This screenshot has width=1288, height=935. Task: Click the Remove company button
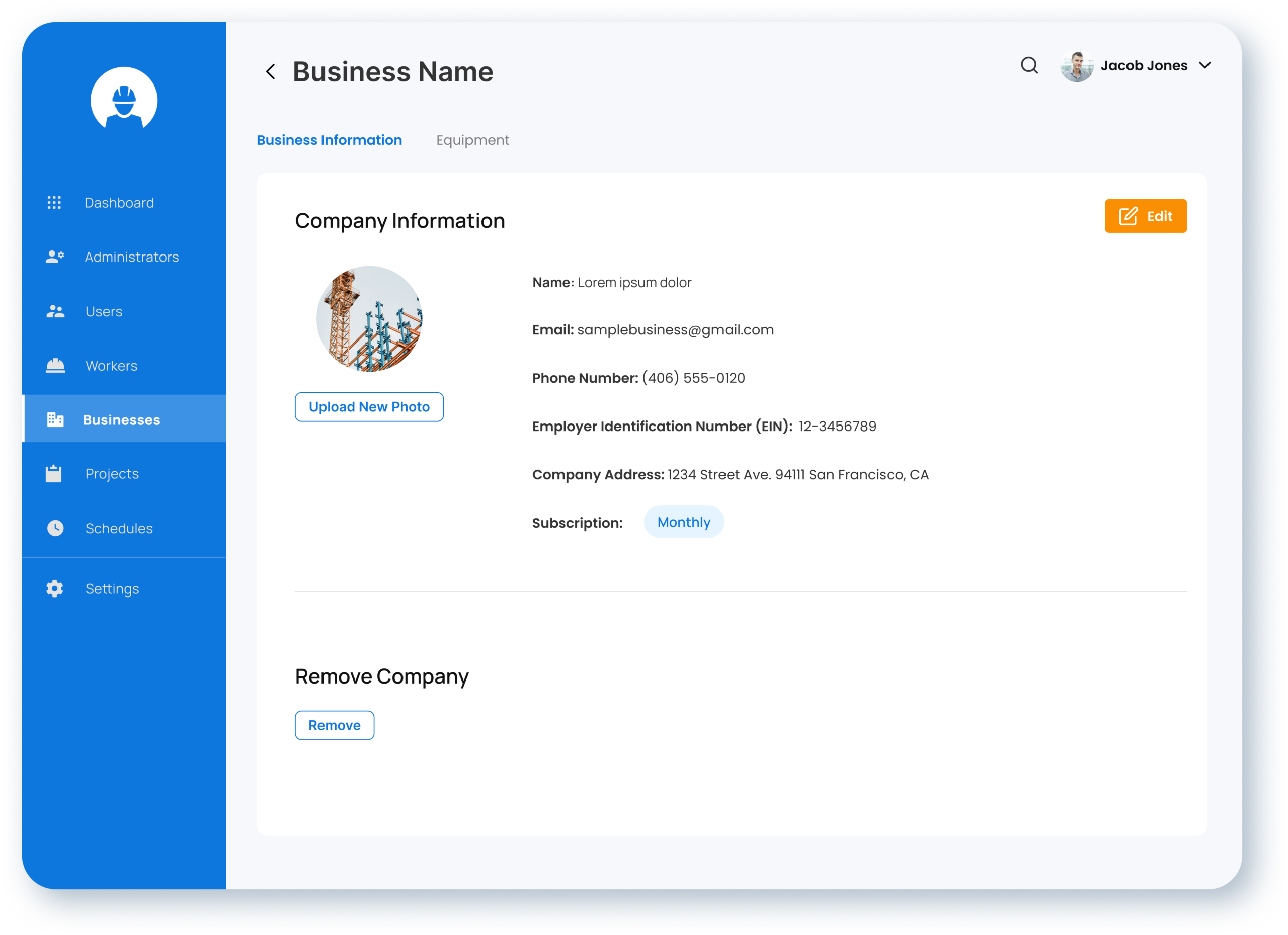(334, 725)
